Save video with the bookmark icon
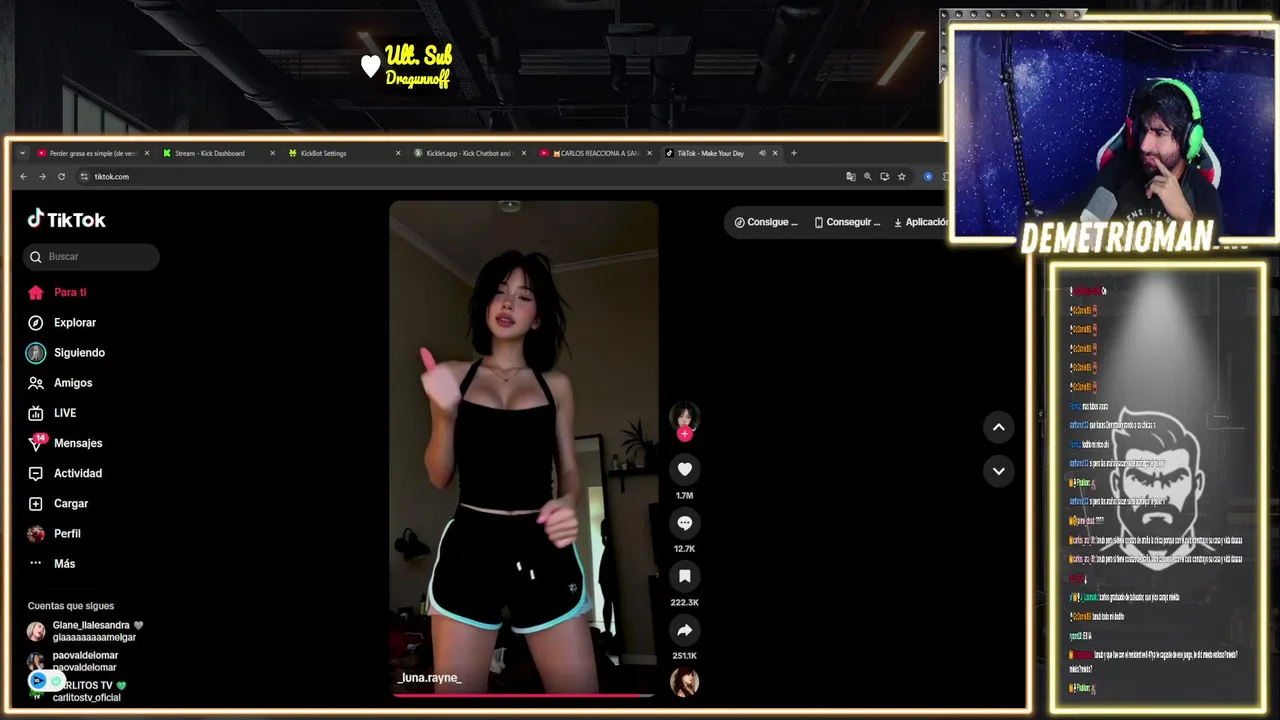The image size is (1280, 720). coord(684,576)
